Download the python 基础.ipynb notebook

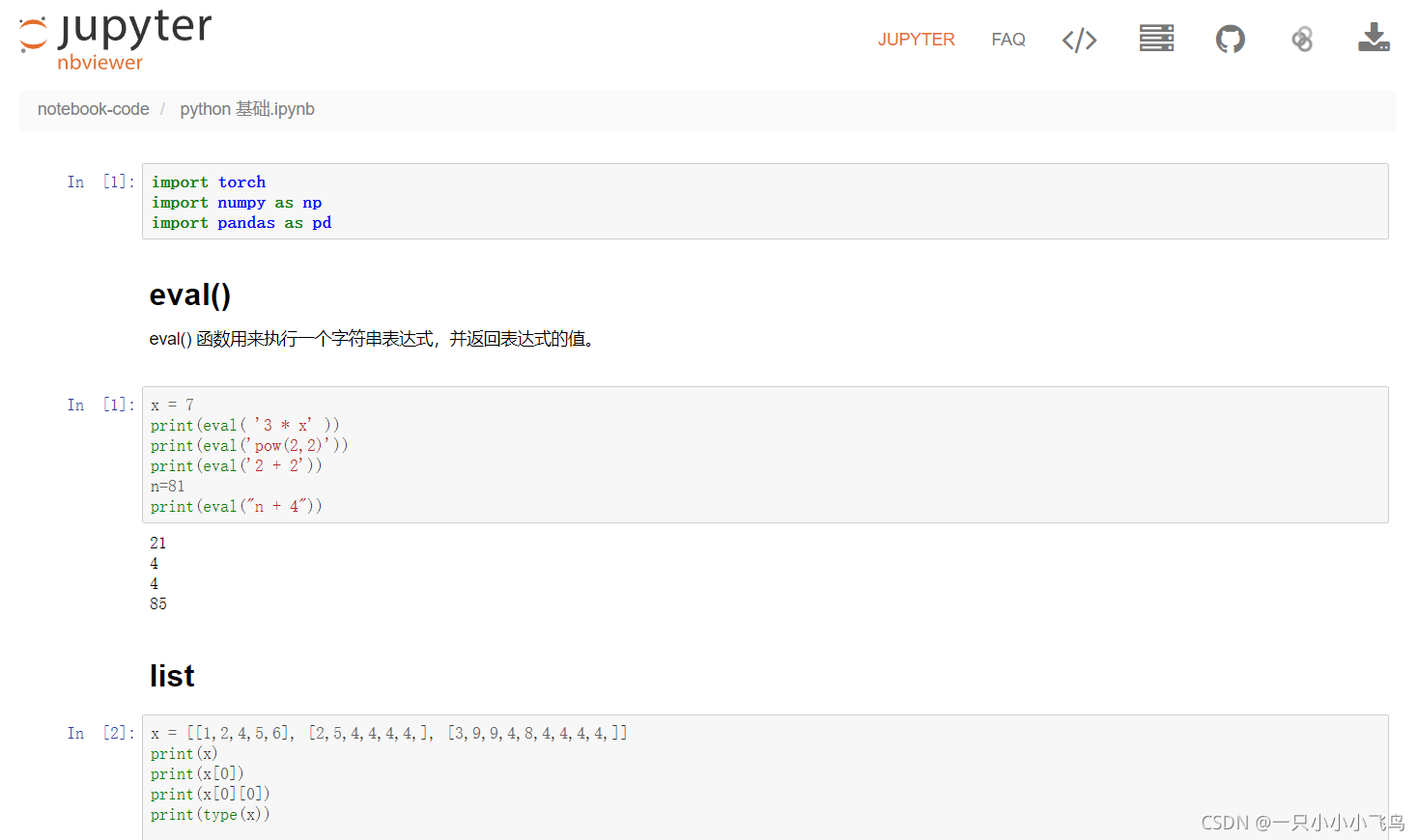1374,39
